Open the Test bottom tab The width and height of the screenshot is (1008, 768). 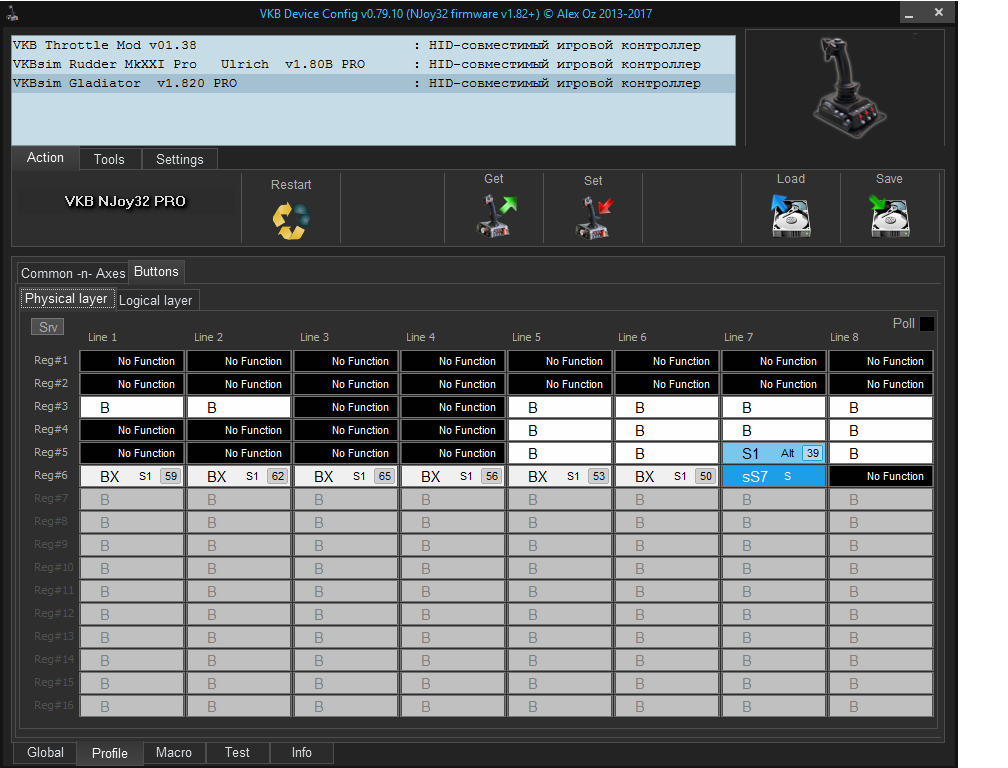pos(237,753)
